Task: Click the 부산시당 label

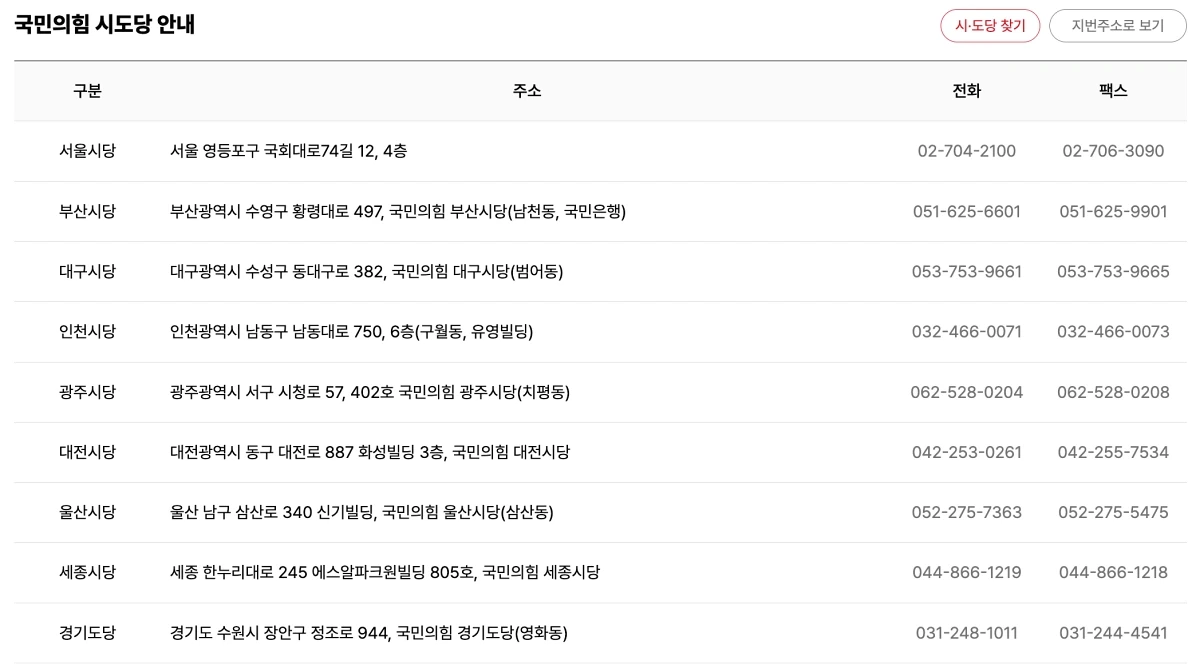Action: [x=88, y=211]
